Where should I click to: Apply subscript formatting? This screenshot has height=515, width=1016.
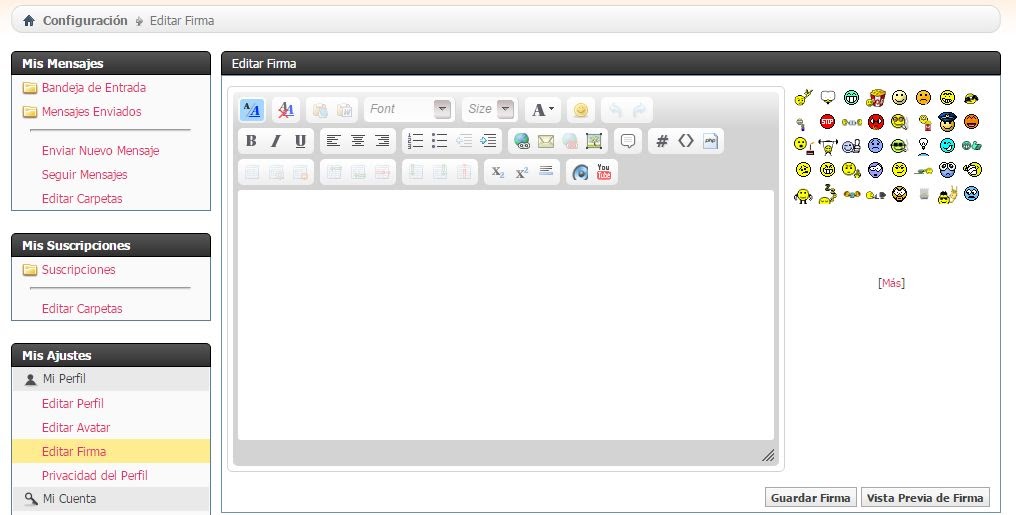(498, 172)
